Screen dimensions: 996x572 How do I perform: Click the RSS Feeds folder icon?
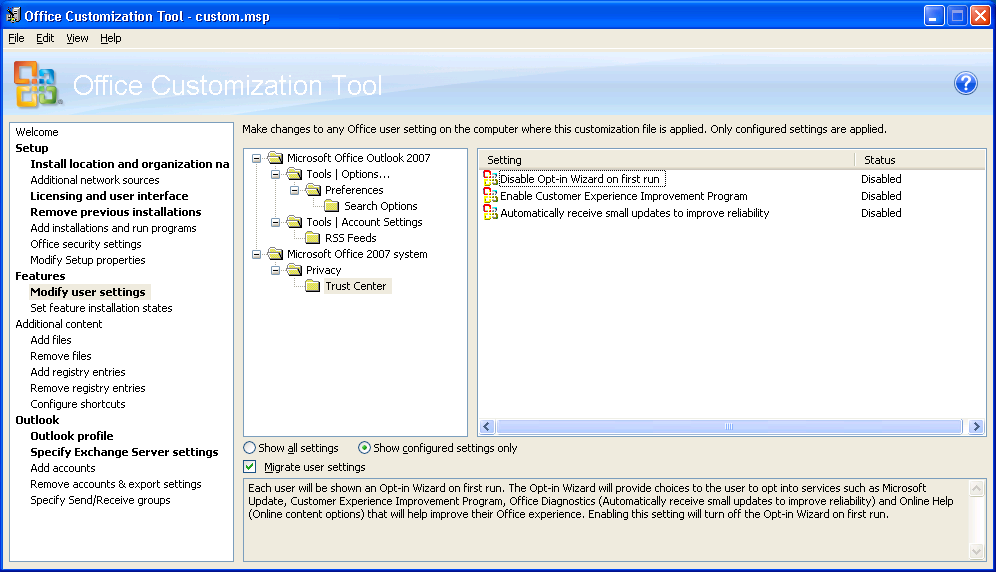click(x=313, y=238)
